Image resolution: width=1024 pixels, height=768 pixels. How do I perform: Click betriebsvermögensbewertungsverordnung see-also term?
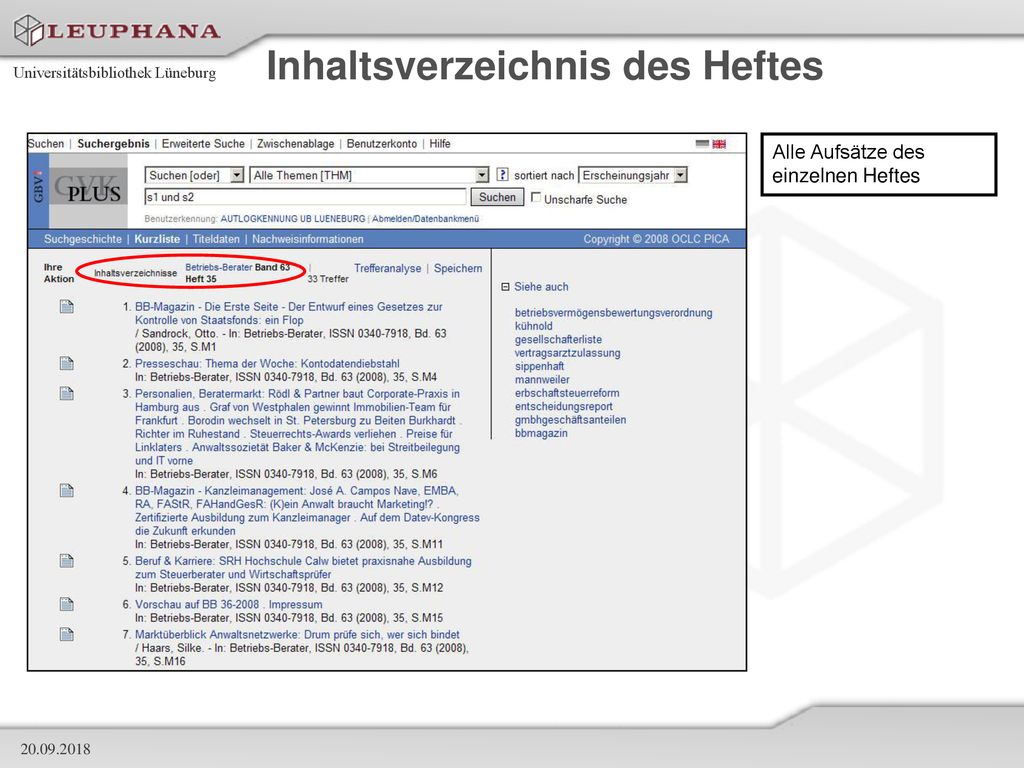coord(613,313)
